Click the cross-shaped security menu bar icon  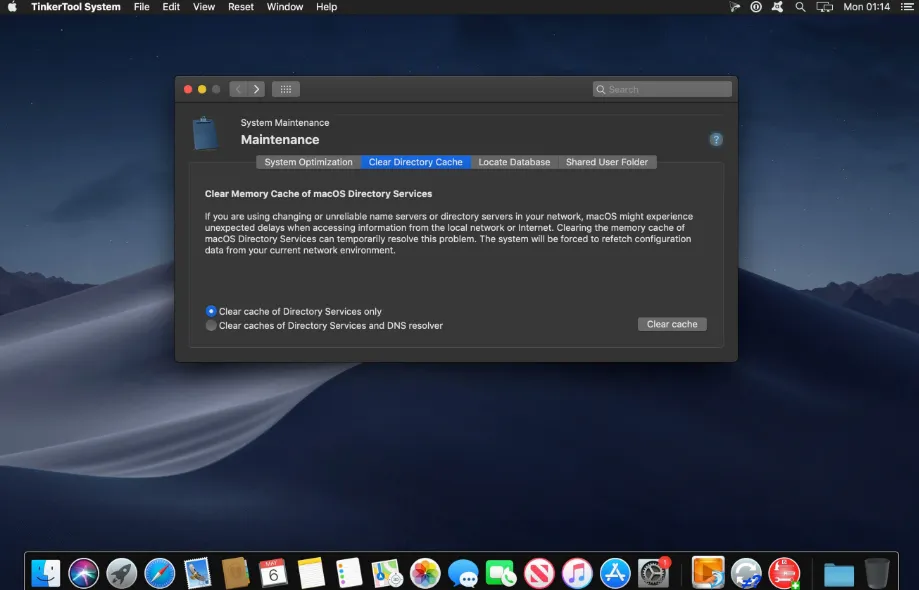pyautogui.click(x=778, y=7)
